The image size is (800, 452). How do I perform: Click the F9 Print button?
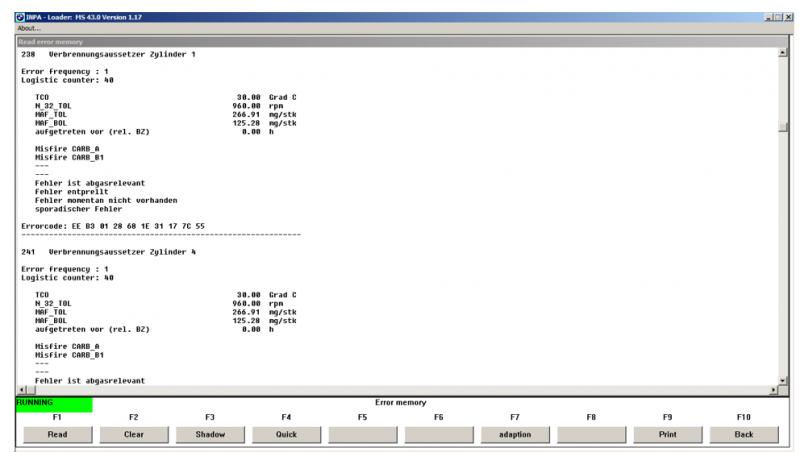(x=667, y=435)
